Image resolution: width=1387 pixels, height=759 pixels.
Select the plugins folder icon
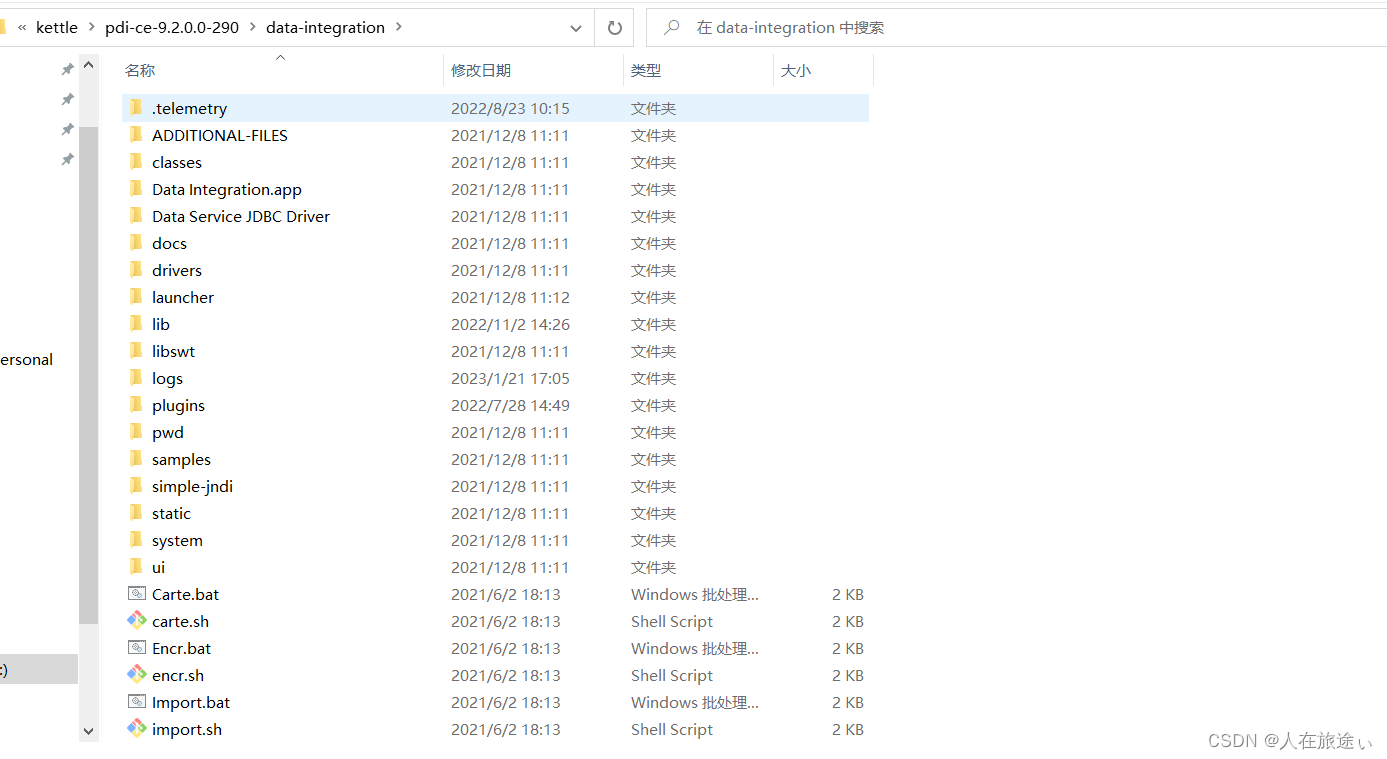136,405
